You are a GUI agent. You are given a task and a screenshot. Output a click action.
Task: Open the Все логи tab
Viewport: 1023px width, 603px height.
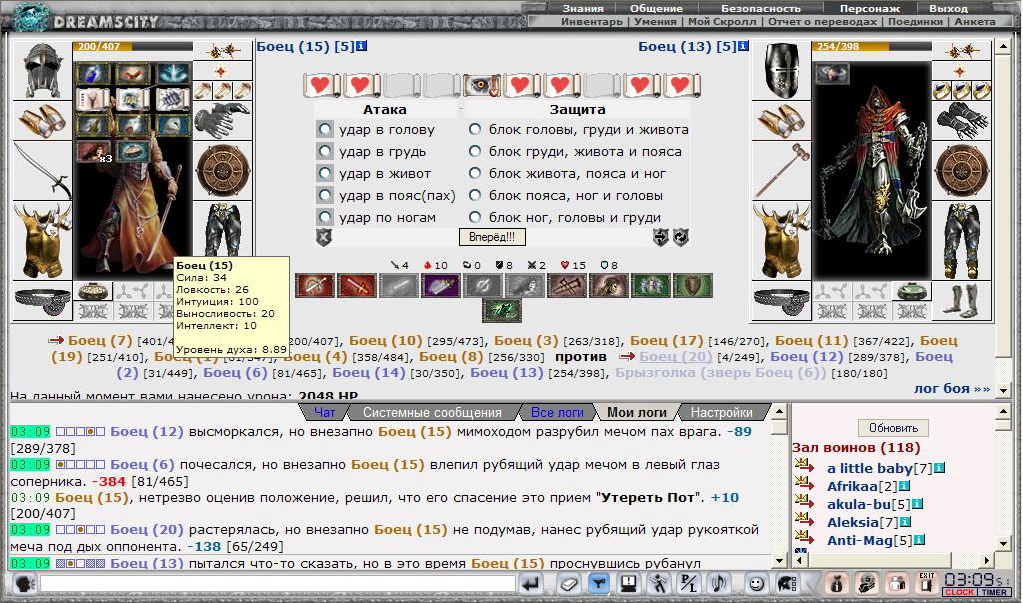(x=557, y=412)
